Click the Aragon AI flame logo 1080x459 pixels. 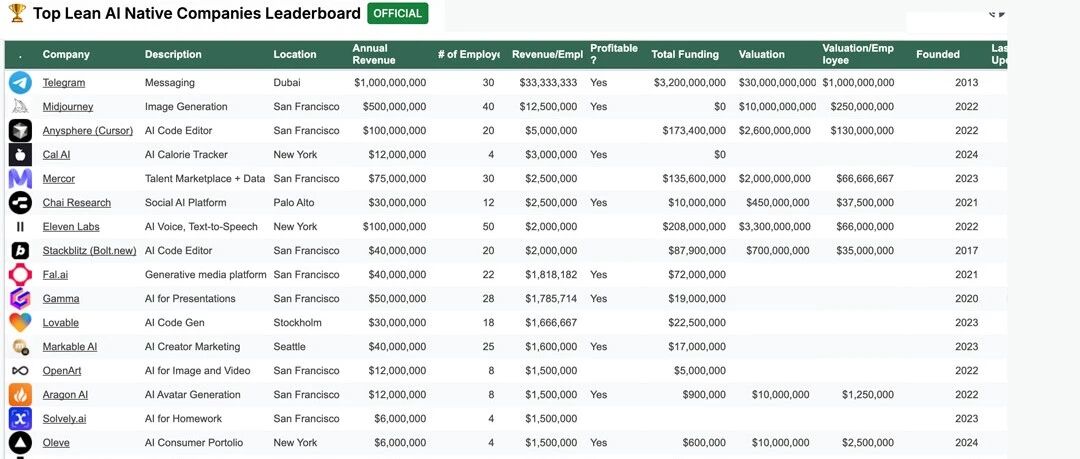pos(20,395)
